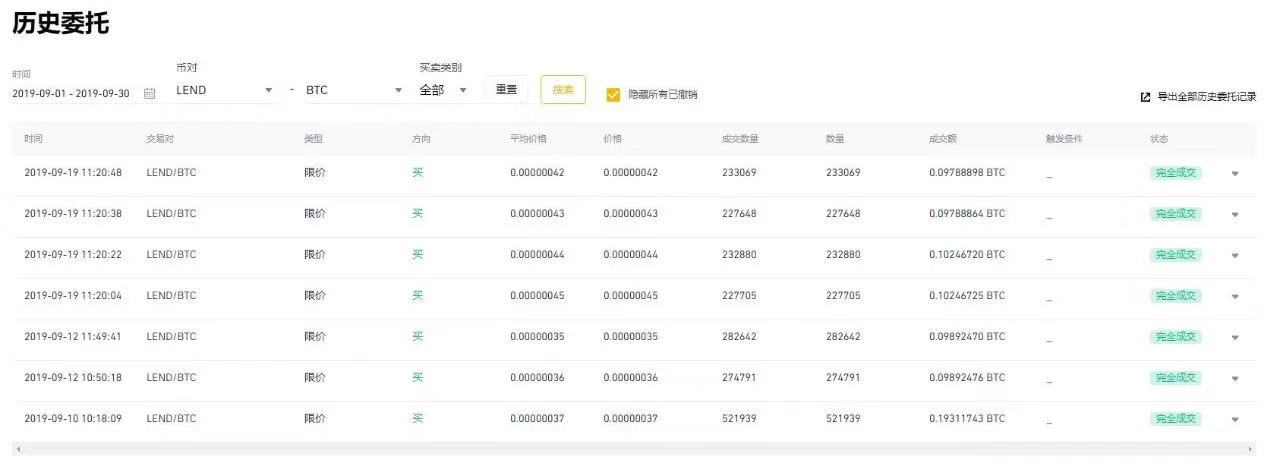Expand order details for the 11:20:22 row

tap(1235, 255)
